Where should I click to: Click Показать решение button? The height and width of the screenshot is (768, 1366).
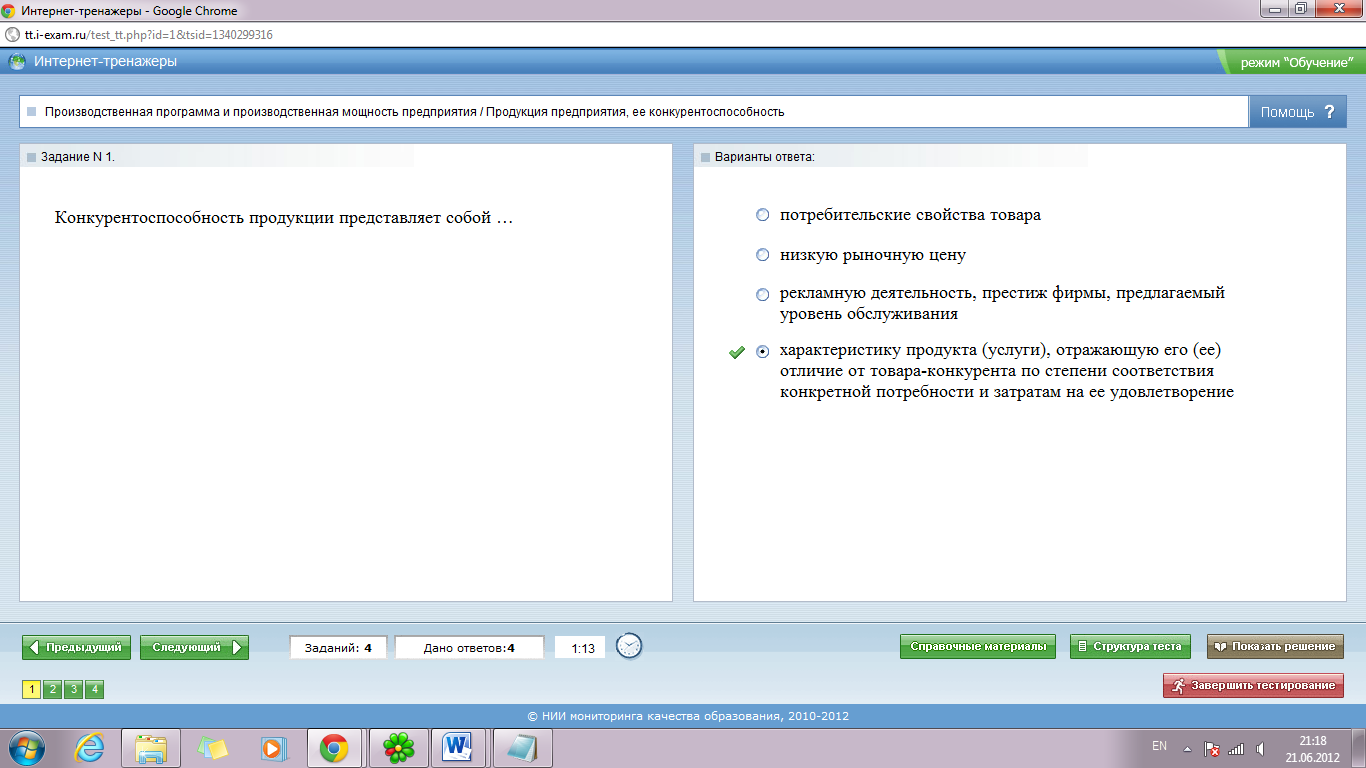click(x=1275, y=646)
